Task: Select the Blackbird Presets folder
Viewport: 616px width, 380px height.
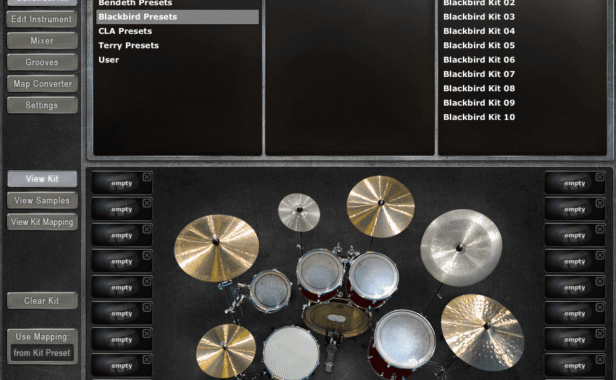Action: click(x=178, y=17)
